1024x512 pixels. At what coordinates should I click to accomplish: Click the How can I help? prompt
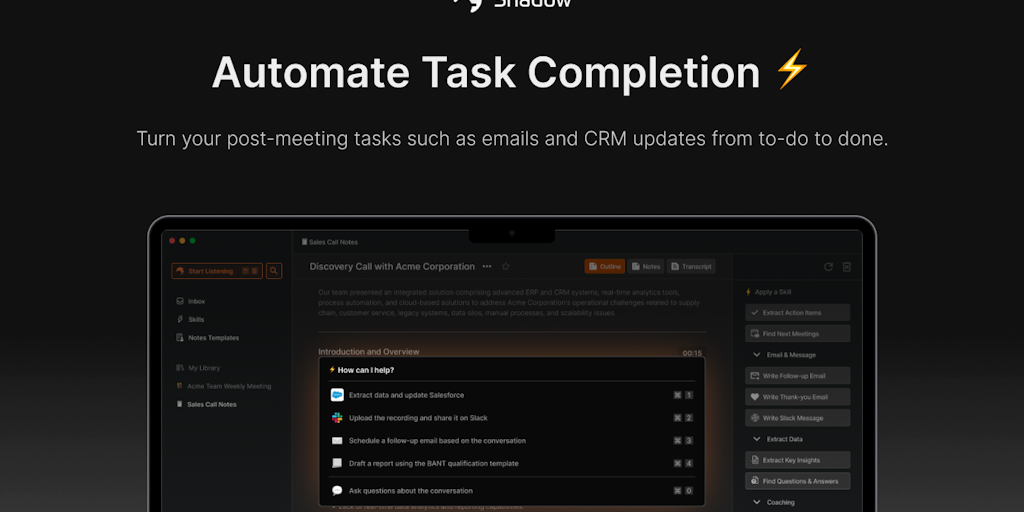(366, 370)
